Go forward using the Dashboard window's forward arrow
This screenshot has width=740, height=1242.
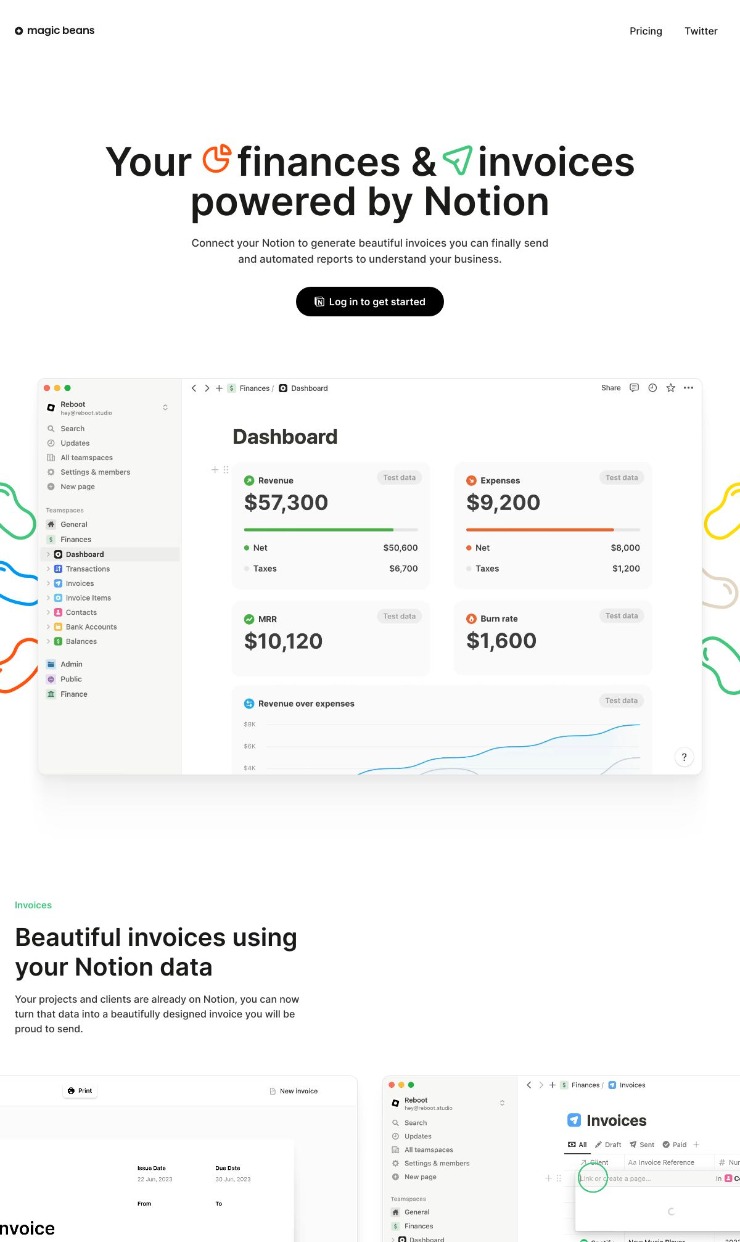(x=207, y=388)
